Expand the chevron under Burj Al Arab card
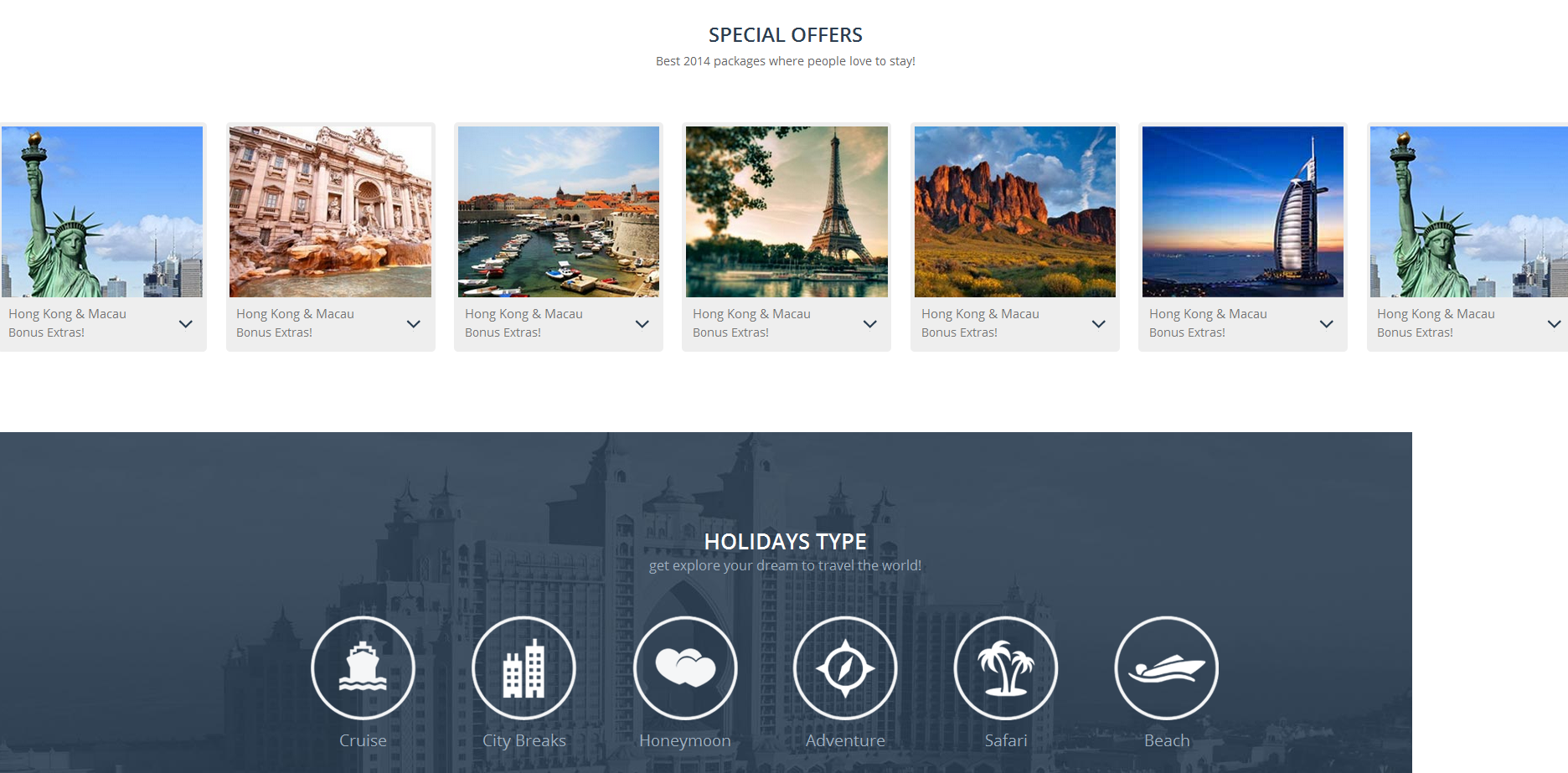 [x=1327, y=324]
